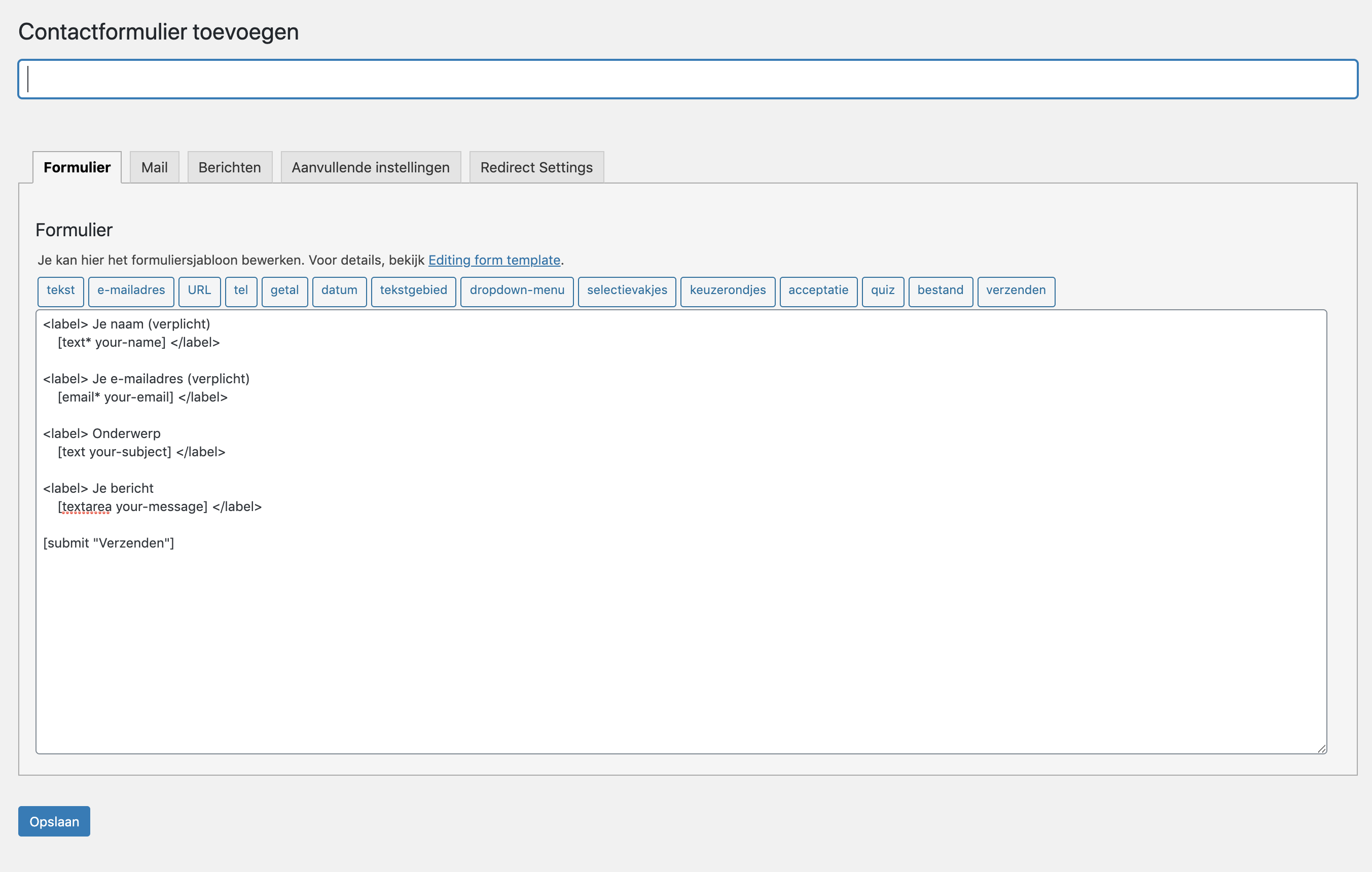This screenshot has width=1372, height=872.
Task: Insert a tekst field tag
Action: [x=60, y=290]
